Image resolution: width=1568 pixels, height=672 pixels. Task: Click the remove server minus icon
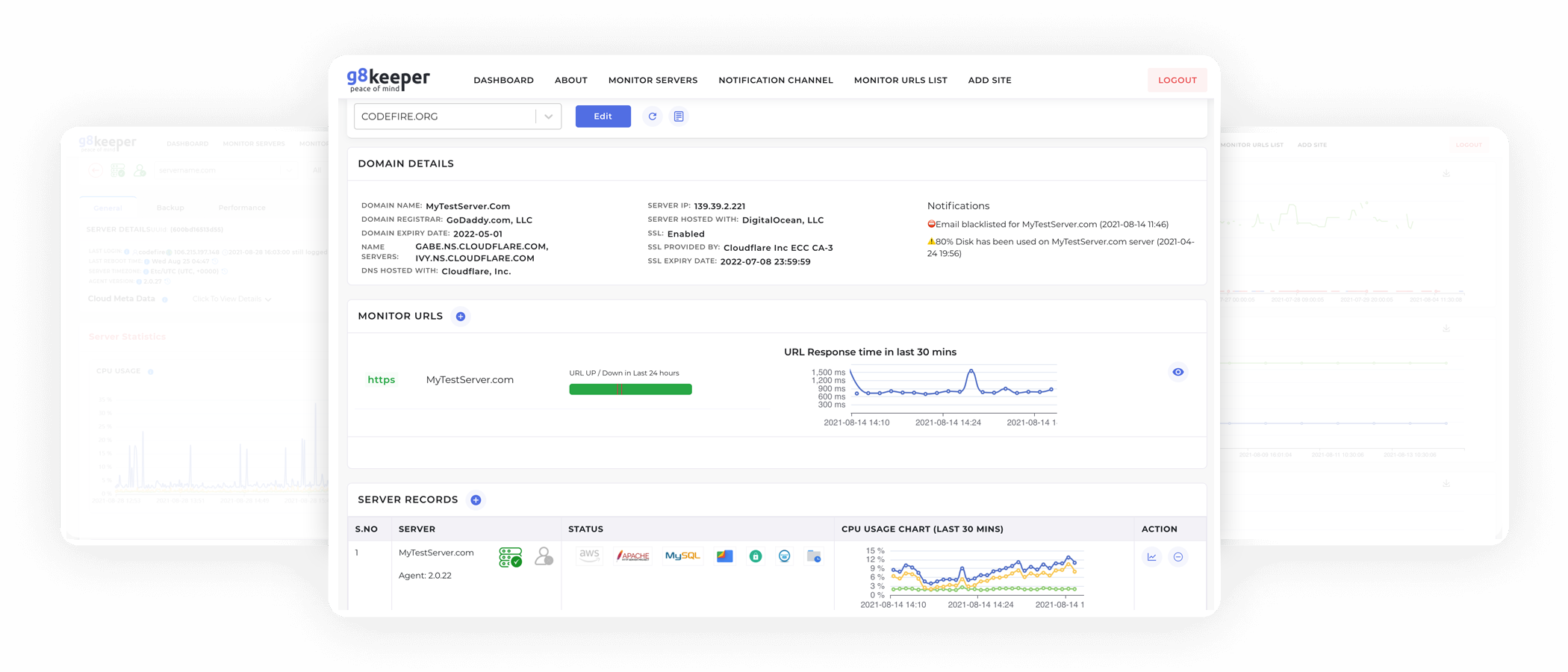(x=1178, y=557)
